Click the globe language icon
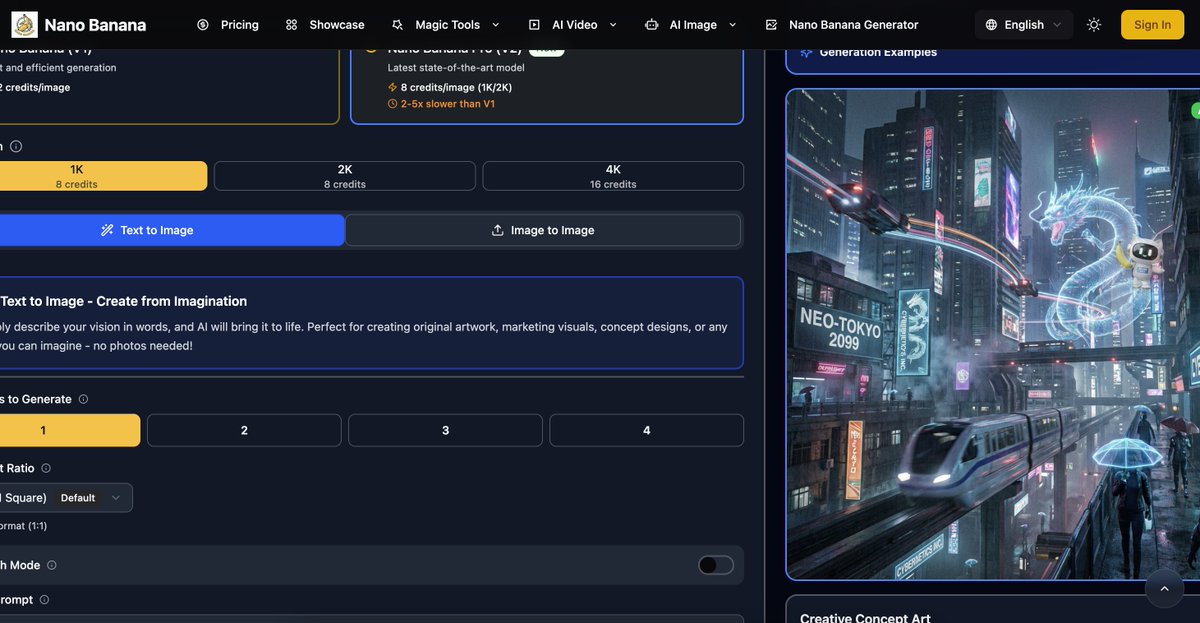1200x623 pixels. [991, 25]
